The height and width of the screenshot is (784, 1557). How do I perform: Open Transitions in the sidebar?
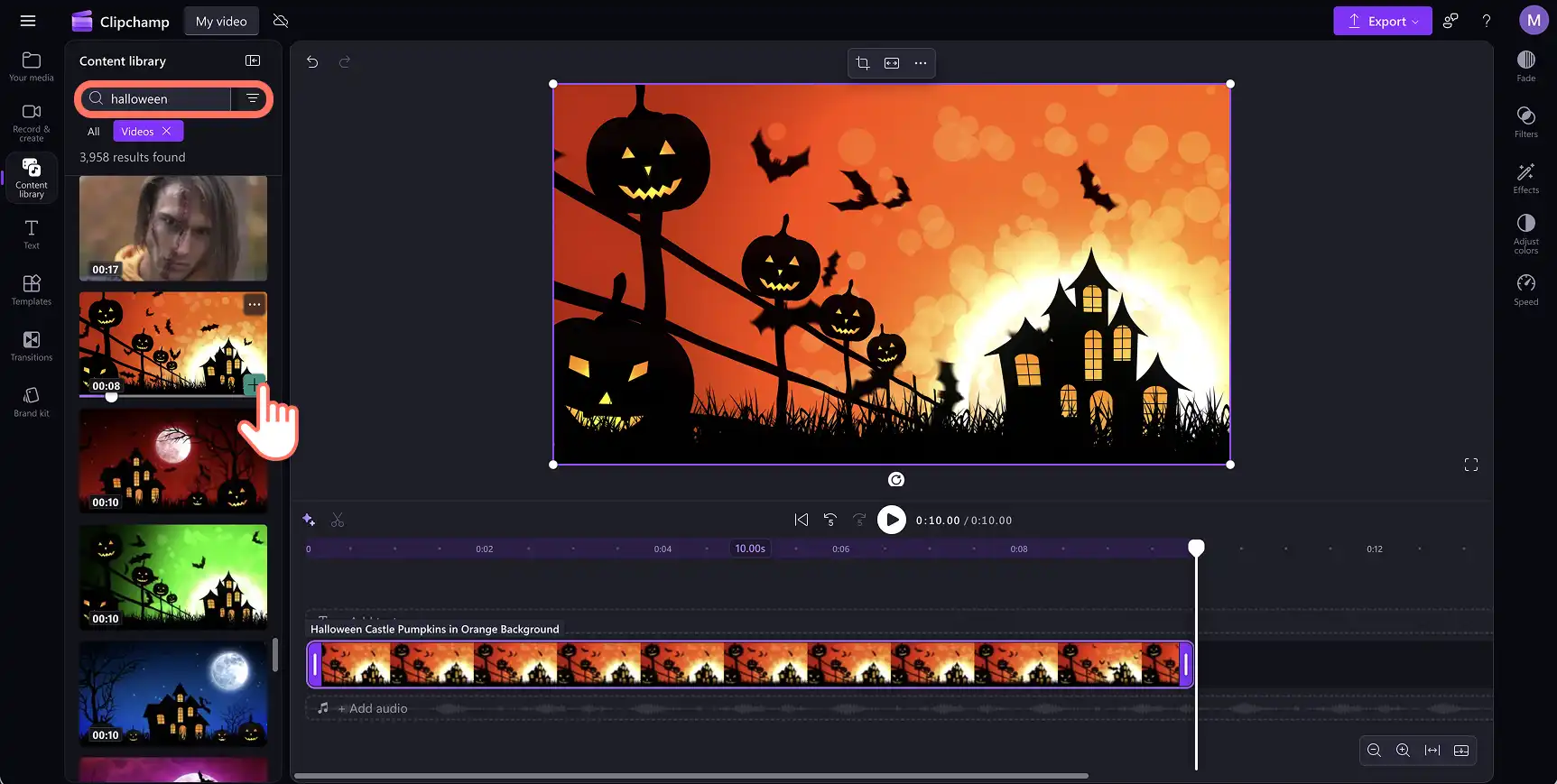32,346
